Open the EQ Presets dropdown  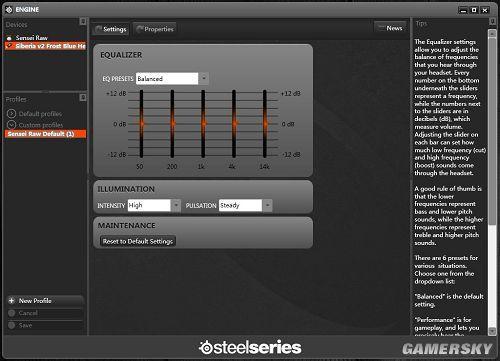[204, 79]
